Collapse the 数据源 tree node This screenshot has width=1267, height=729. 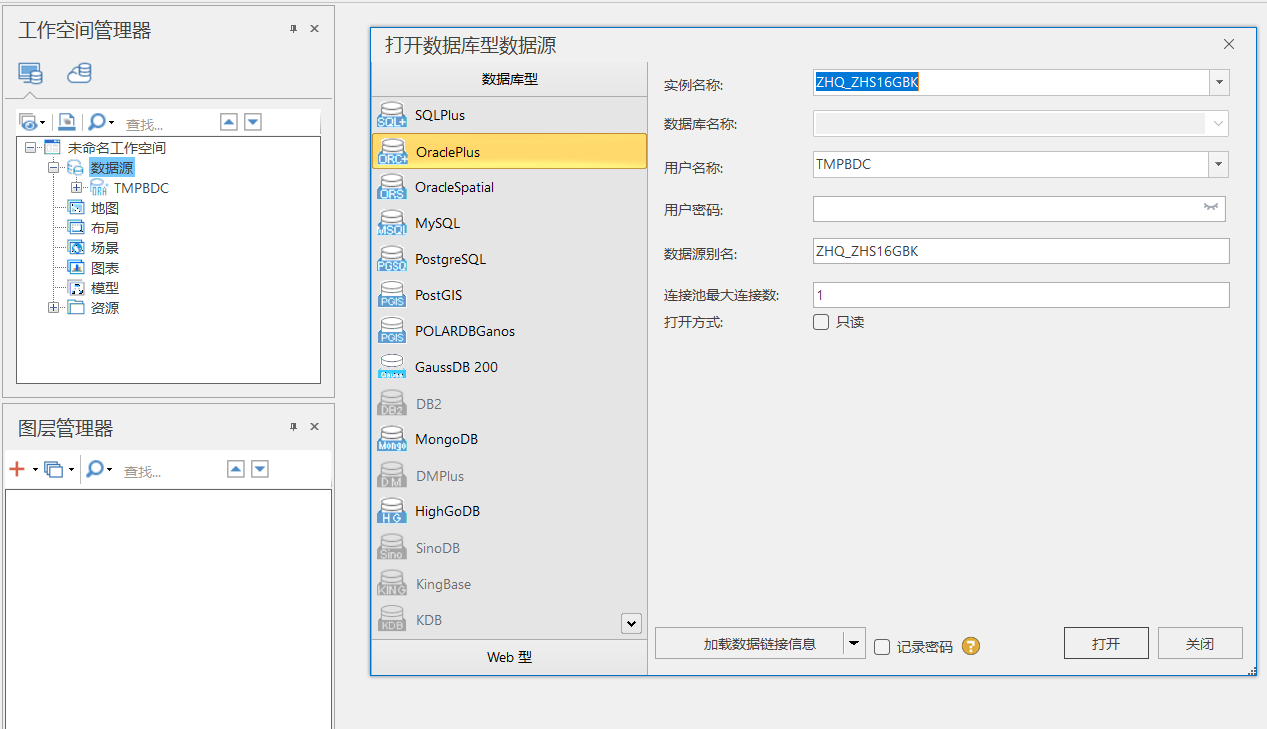[x=54, y=168]
